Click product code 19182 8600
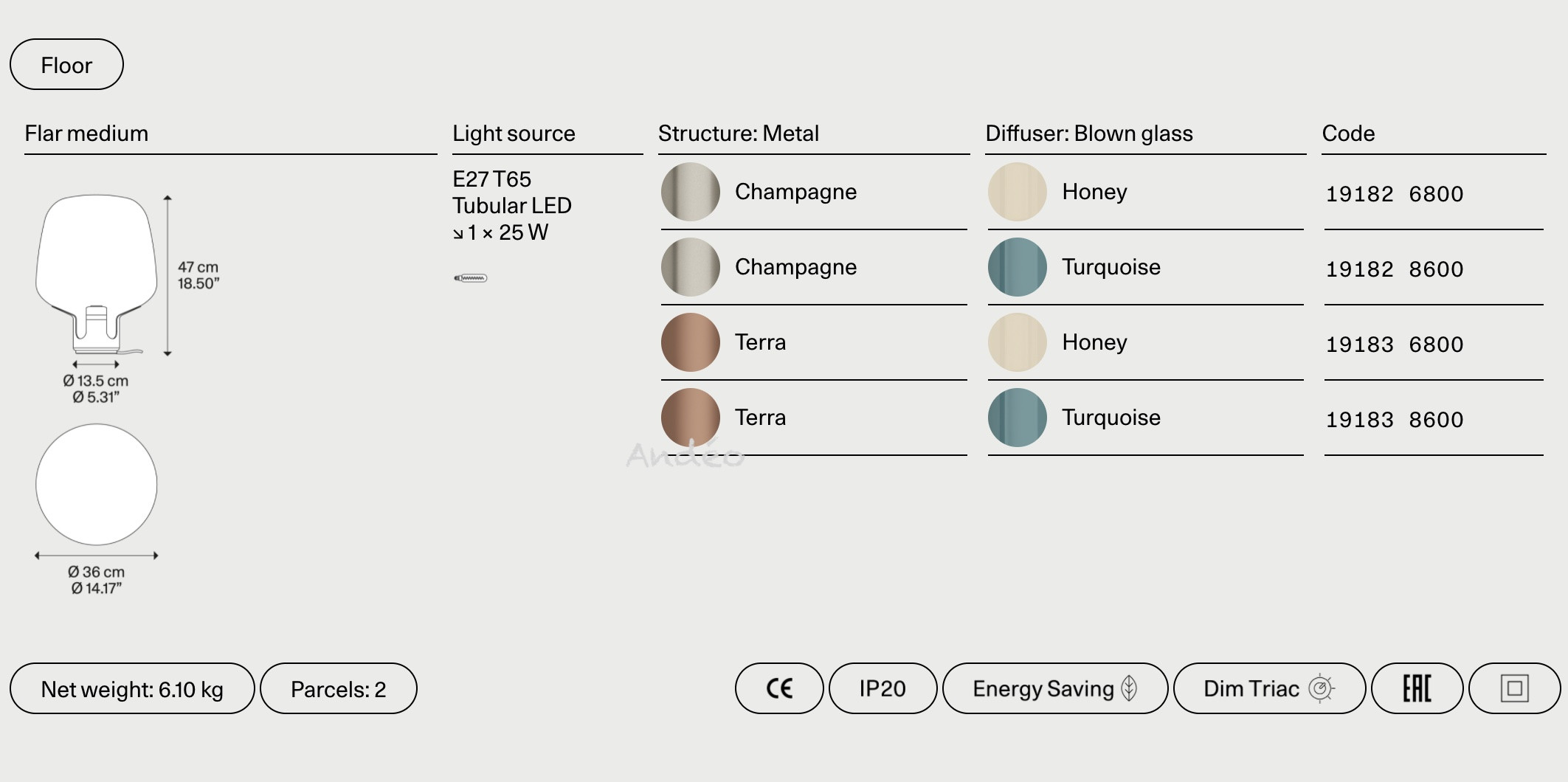The height and width of the screenshot is (782, 1568). [1395, 269]
